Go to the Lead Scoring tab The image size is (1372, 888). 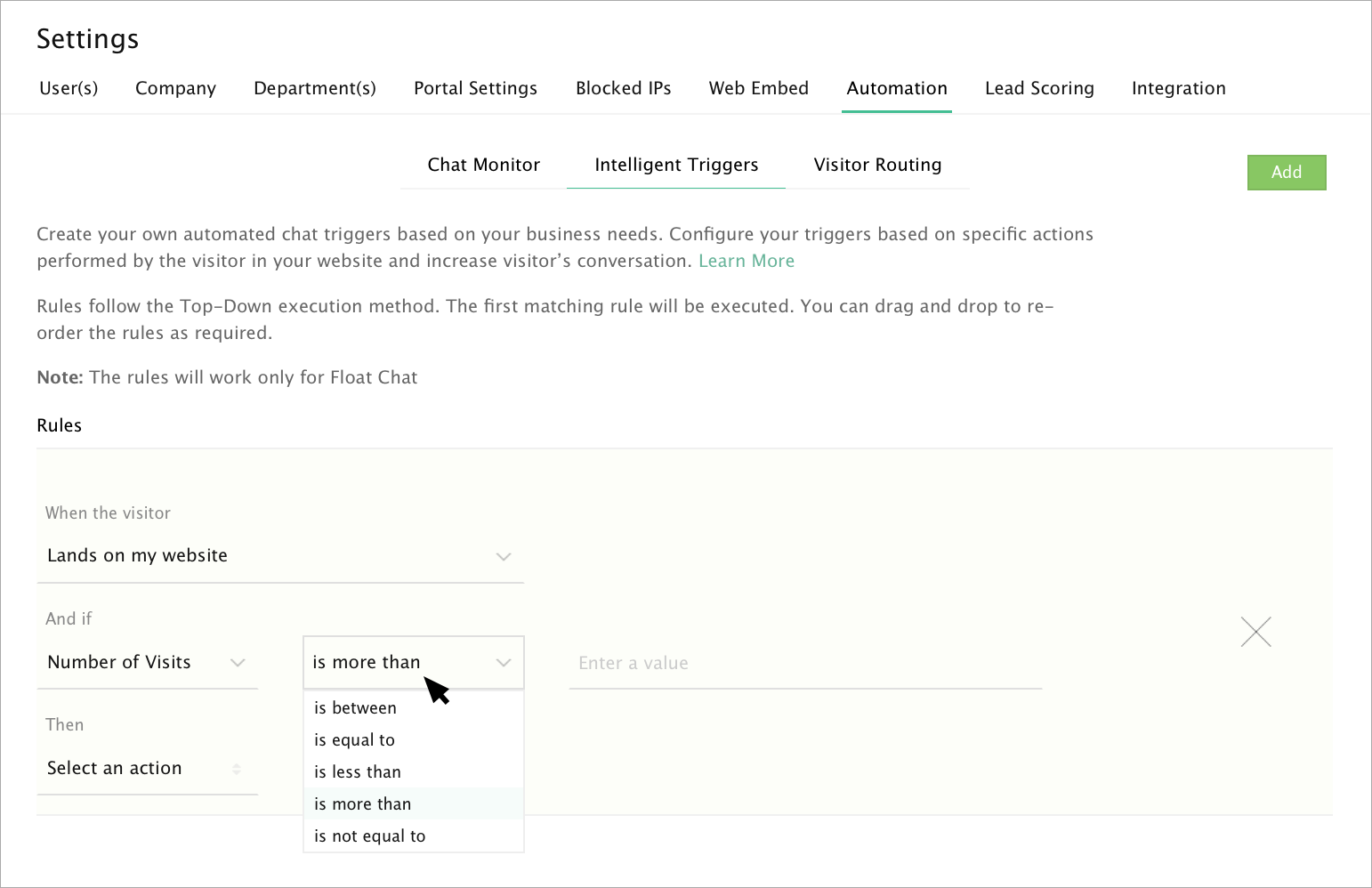click(x=1039, y=89)
